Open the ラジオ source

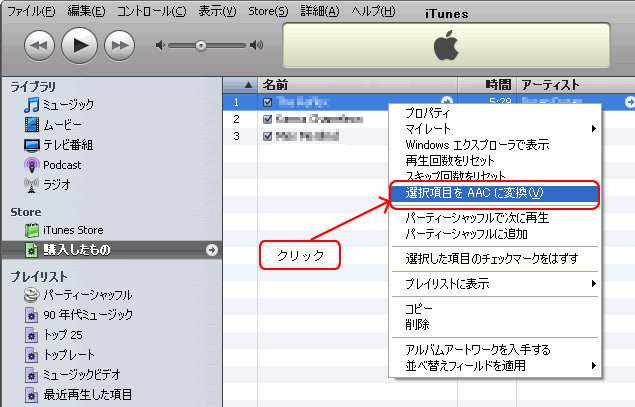pyautogui.click(x=47, y=185)
